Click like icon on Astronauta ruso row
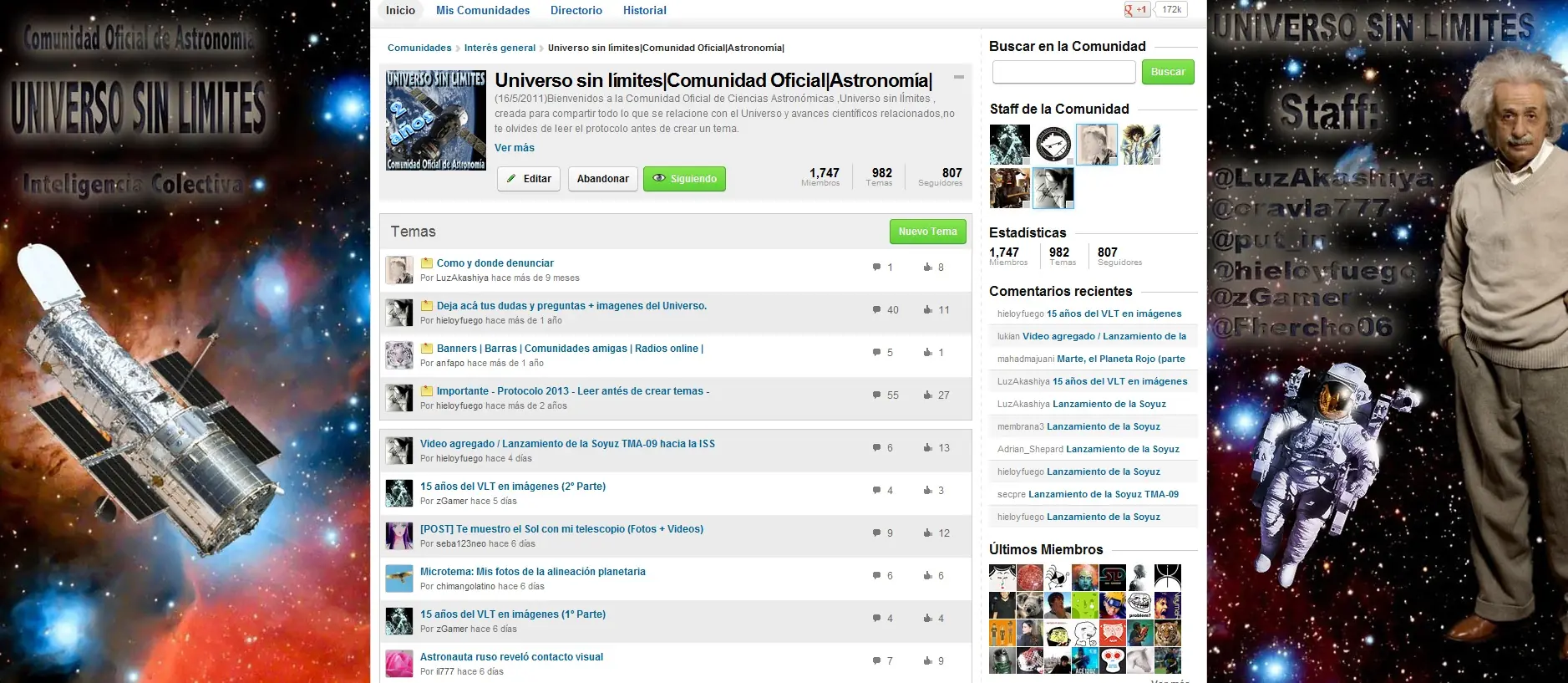Viewport: 1568px width, 683px height. (x=927, y=661)
